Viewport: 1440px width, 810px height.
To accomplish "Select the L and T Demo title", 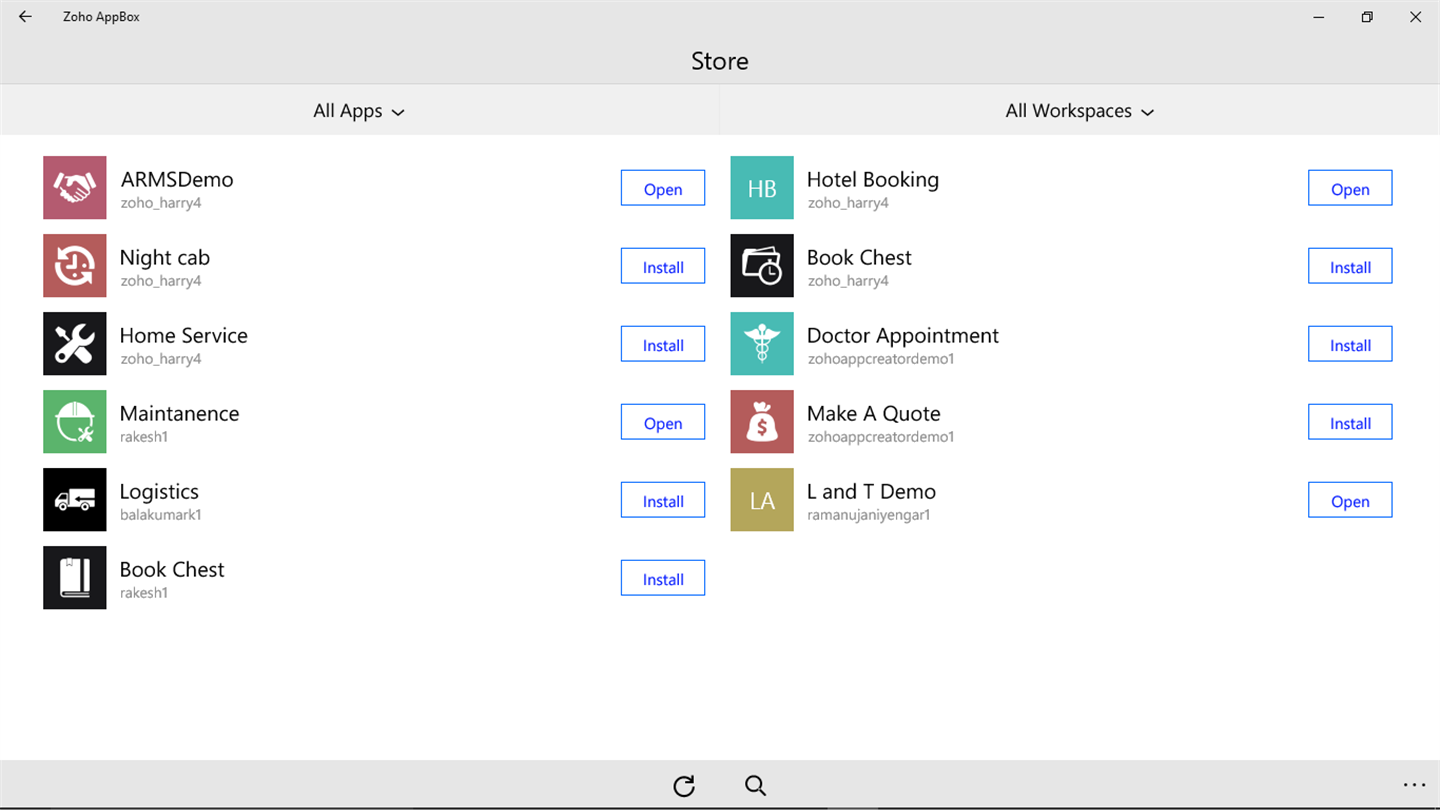I will (872, 492).
